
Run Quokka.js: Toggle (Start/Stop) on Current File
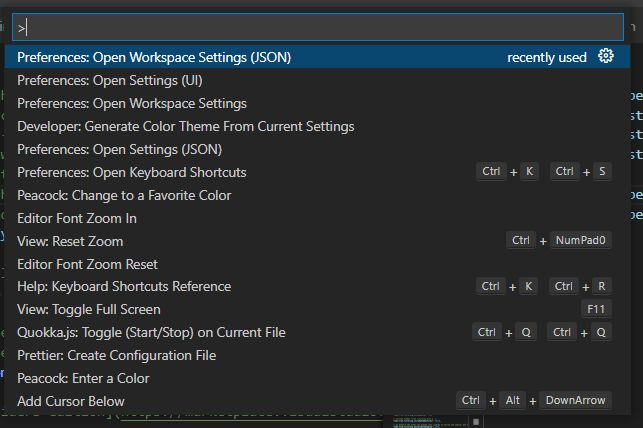click(317, 332)
